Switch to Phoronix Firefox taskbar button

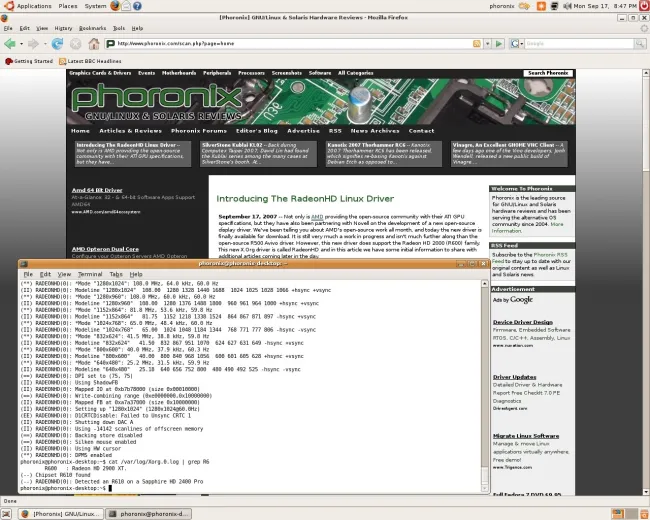pyautogui.click(x=61, y=514)
